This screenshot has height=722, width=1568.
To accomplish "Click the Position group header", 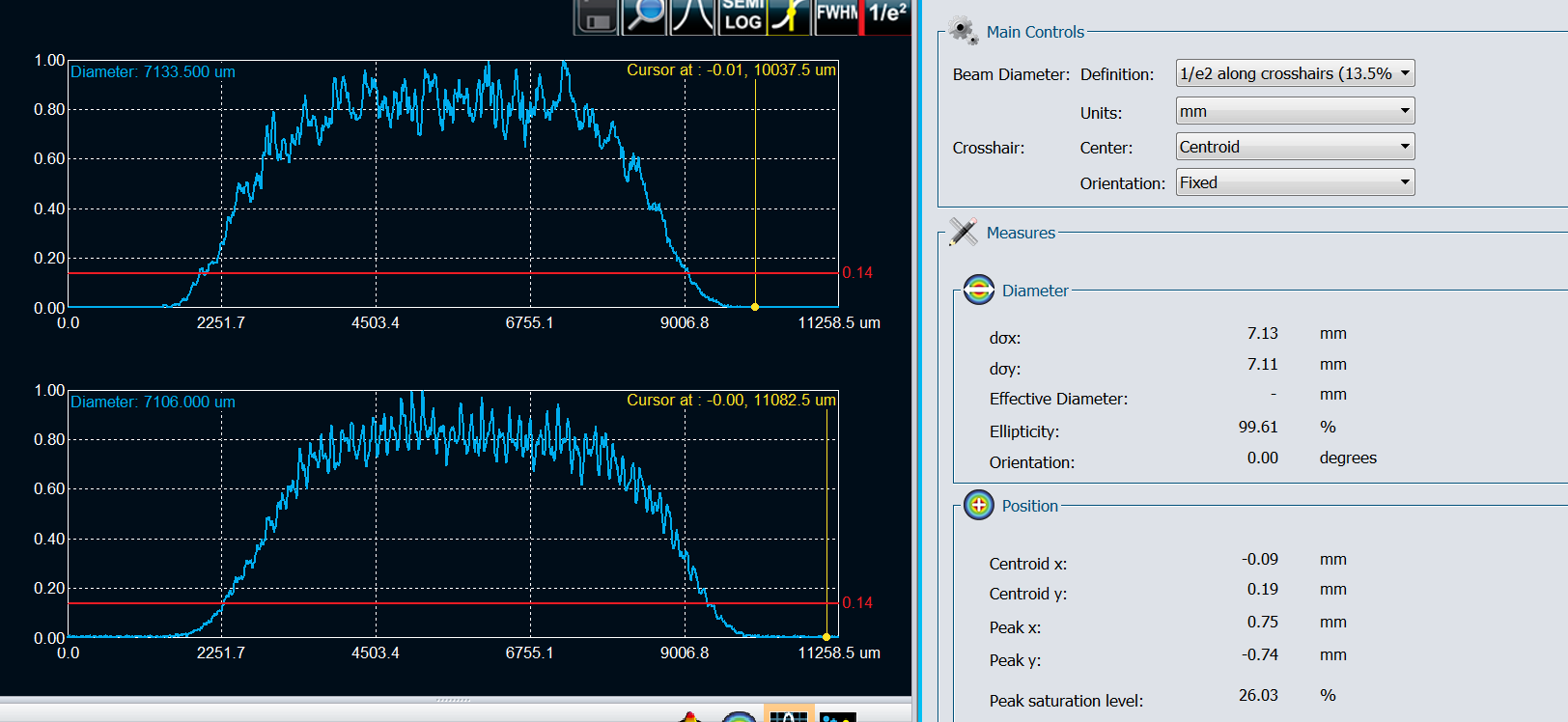I will click(1029, 506).
